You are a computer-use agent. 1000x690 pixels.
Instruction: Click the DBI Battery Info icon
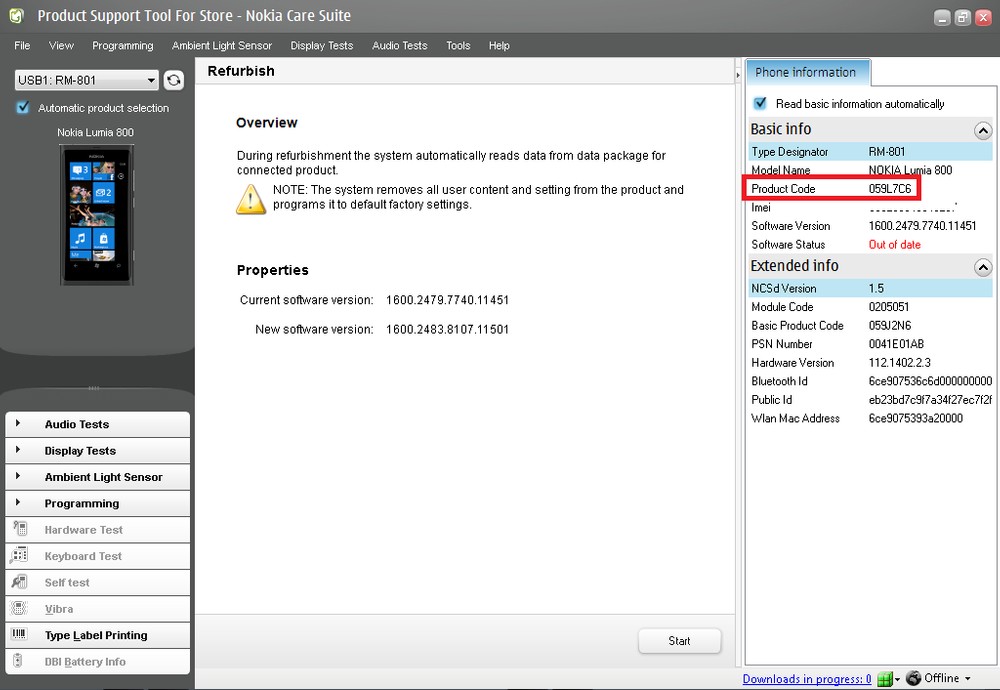[x=18, y=661]
